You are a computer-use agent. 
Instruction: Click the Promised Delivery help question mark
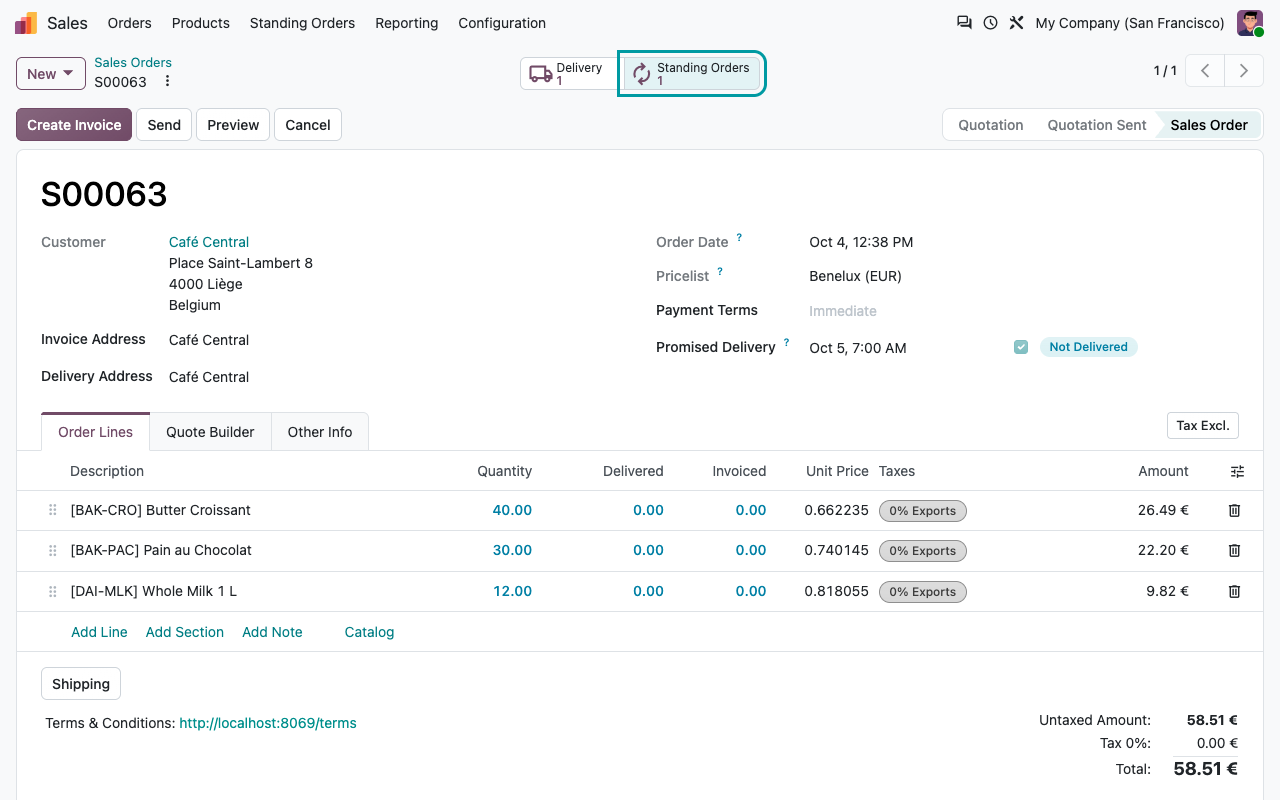click(x=786, y=343)
